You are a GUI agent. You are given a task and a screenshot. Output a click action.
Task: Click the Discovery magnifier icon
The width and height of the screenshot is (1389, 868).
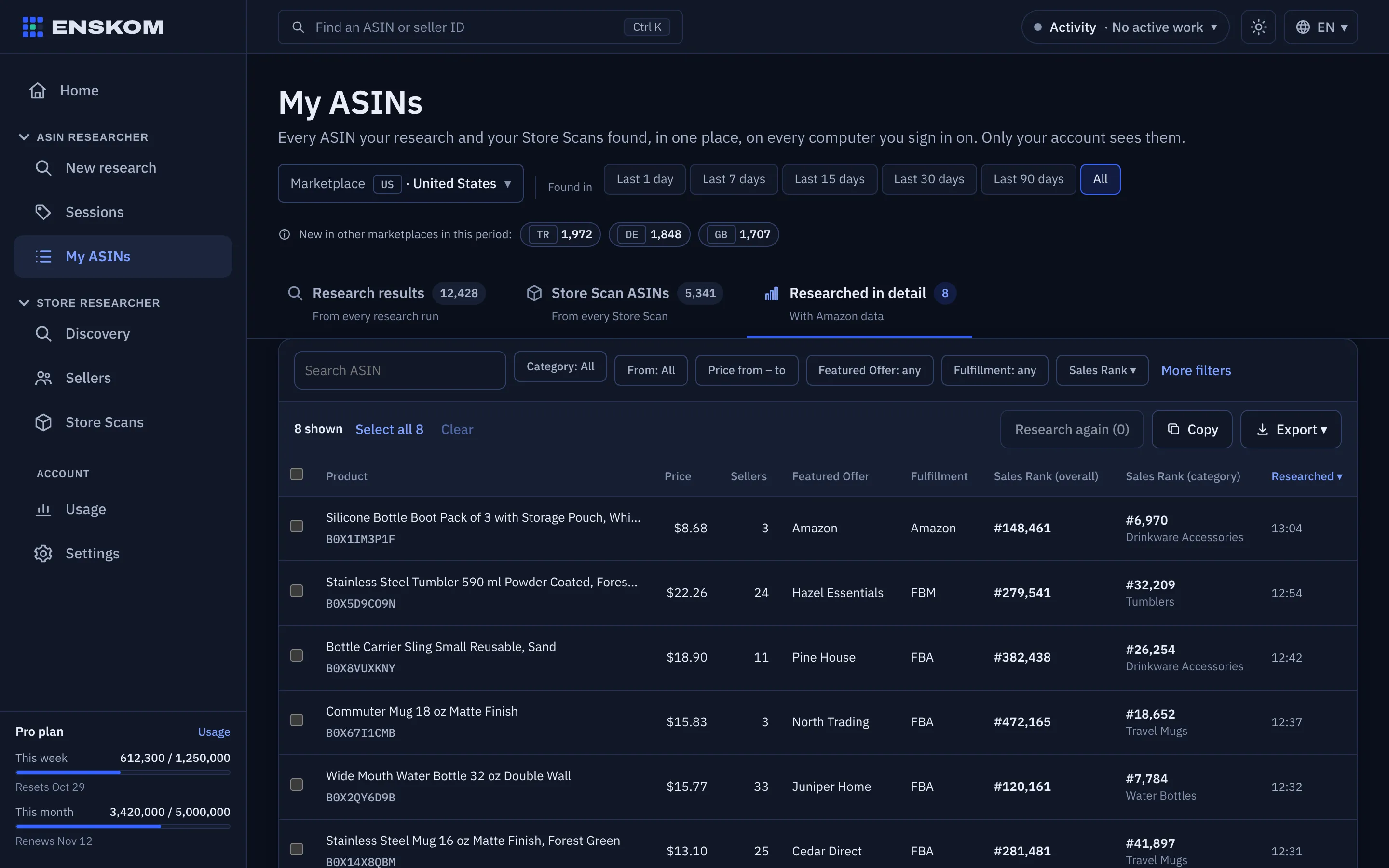pos(43,334)
